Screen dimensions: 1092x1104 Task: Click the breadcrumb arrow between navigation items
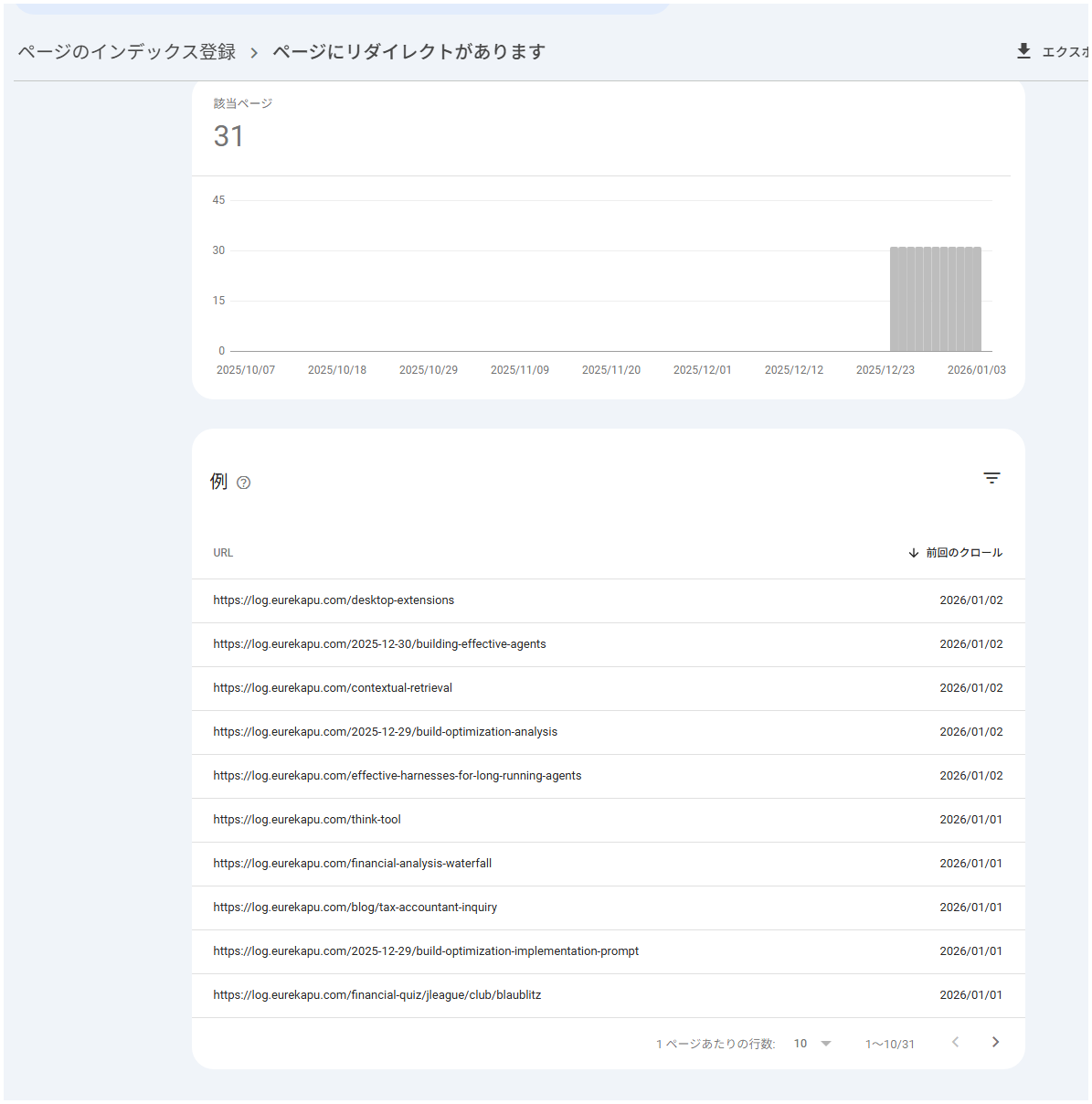click(x=254, y=52)
